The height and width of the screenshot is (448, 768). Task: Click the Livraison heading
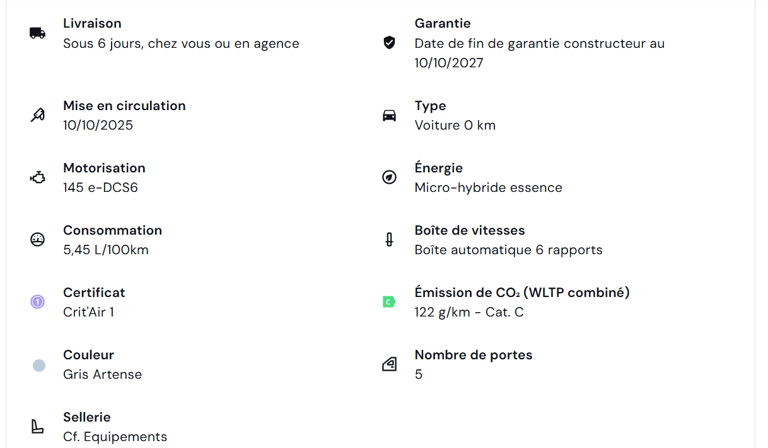(x=92, y=23)
